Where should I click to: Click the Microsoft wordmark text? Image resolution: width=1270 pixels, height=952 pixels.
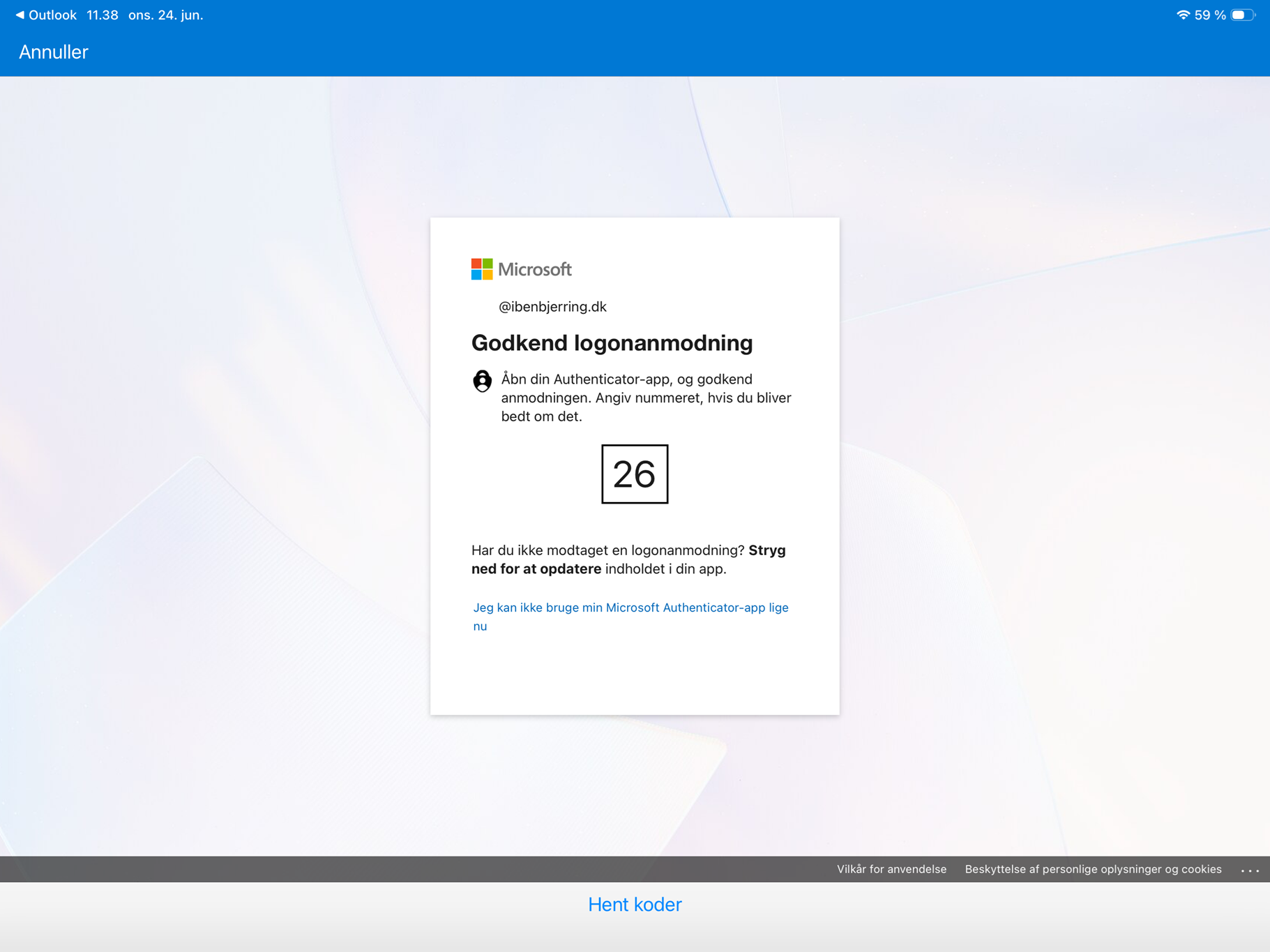coord(535,269)
